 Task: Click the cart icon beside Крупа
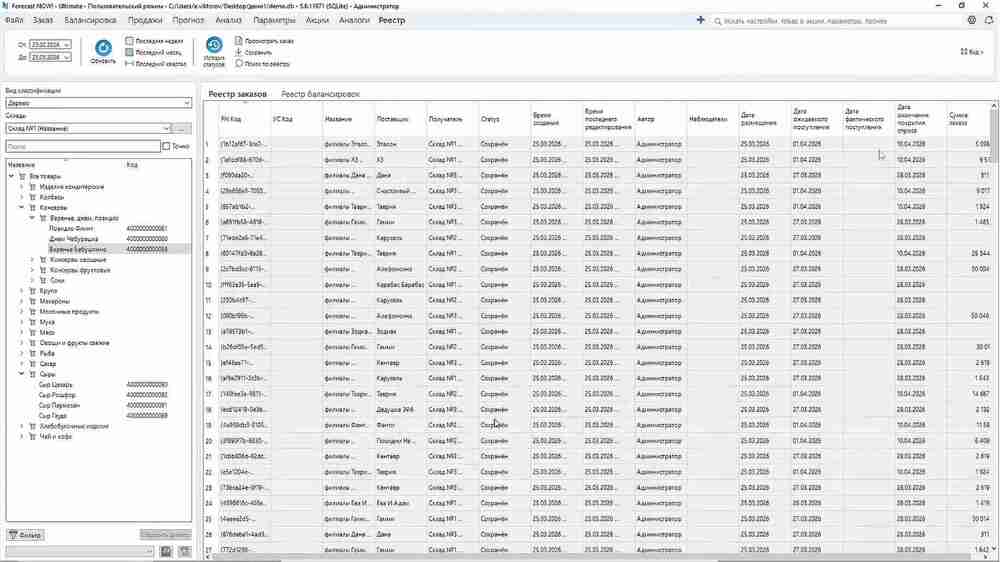pyautogui.click(x=32, y=291)
